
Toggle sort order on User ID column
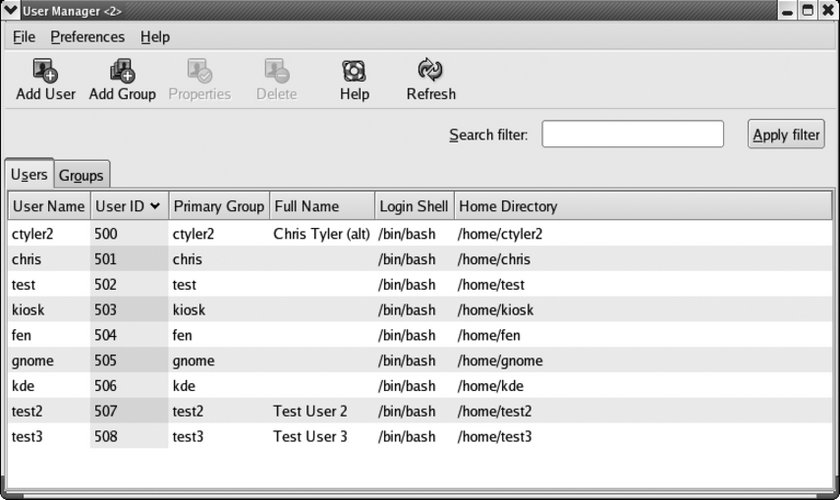click(127, 207)
